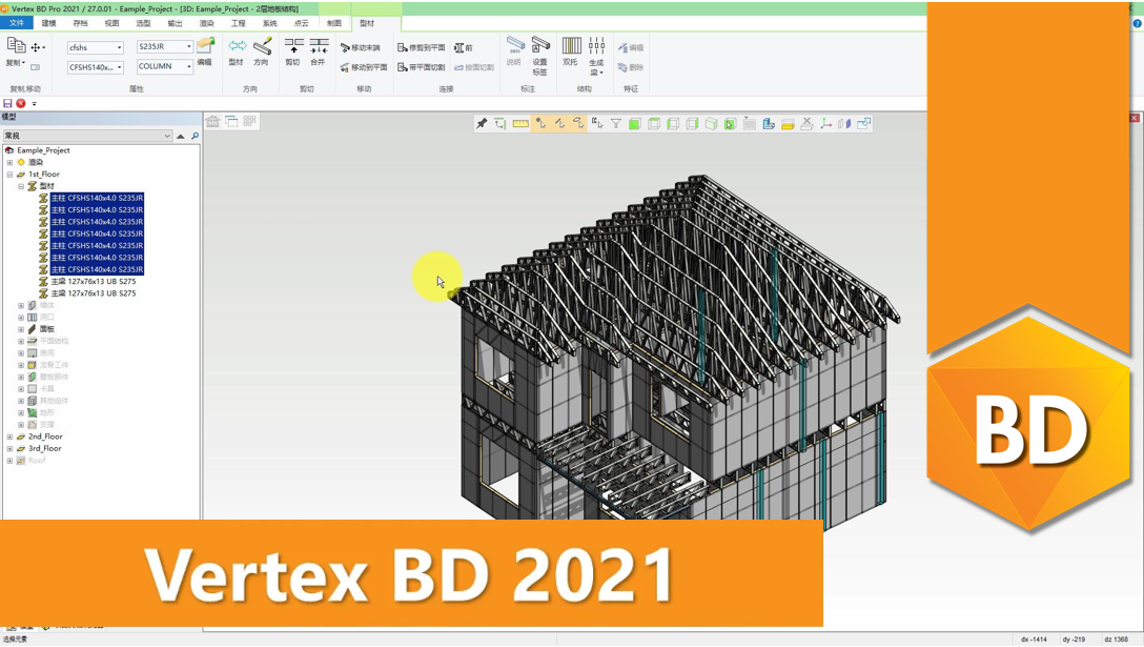Select the yellow ruler measure tool
Viewport: 1144px width, 647px height.
520,124
